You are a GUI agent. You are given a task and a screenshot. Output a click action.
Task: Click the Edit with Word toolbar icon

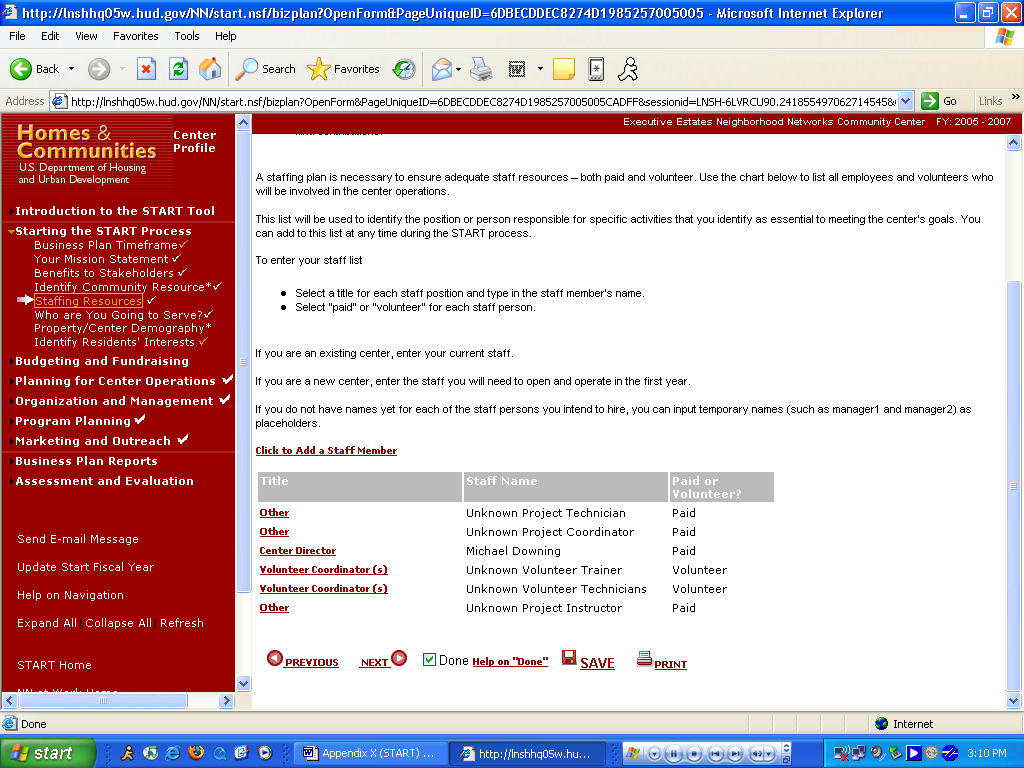[517, 69]
